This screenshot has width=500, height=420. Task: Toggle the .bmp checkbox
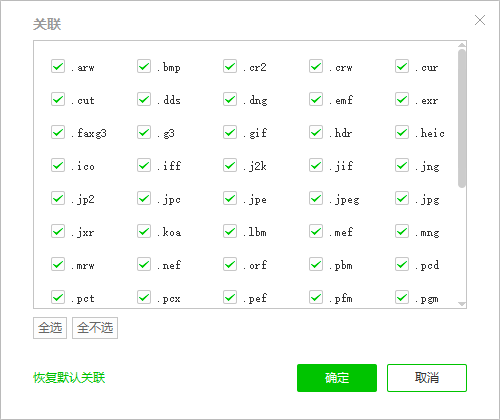click(x=144, y=66)
